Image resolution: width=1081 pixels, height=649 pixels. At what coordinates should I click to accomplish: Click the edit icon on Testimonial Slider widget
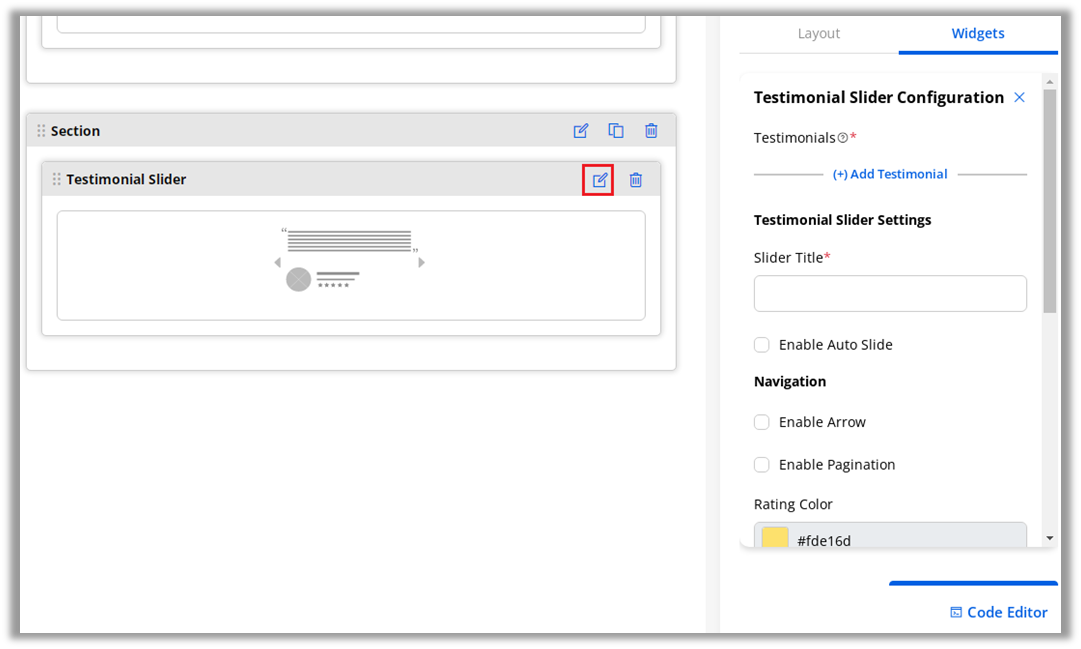pyautogui.click(x=599, y=180)
